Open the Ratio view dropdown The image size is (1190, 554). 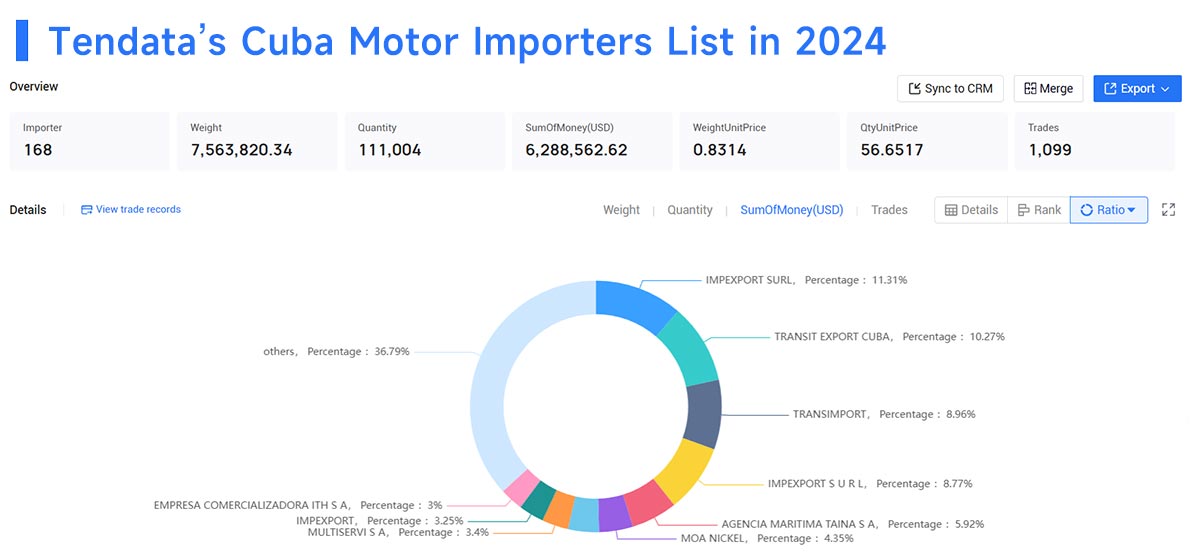[1109, 210]
